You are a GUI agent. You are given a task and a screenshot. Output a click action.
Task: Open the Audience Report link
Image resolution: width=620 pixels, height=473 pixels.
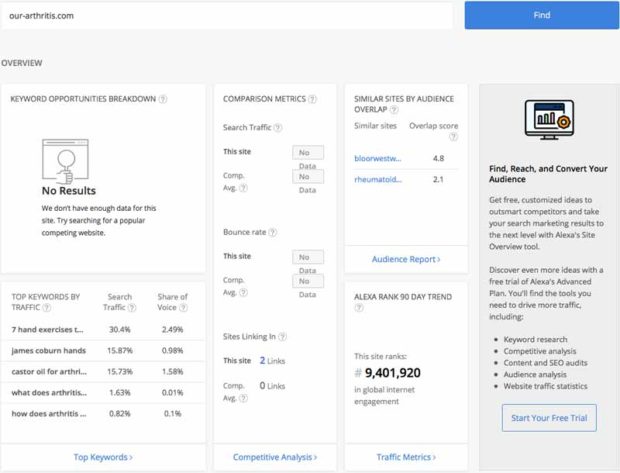point(406,259)
